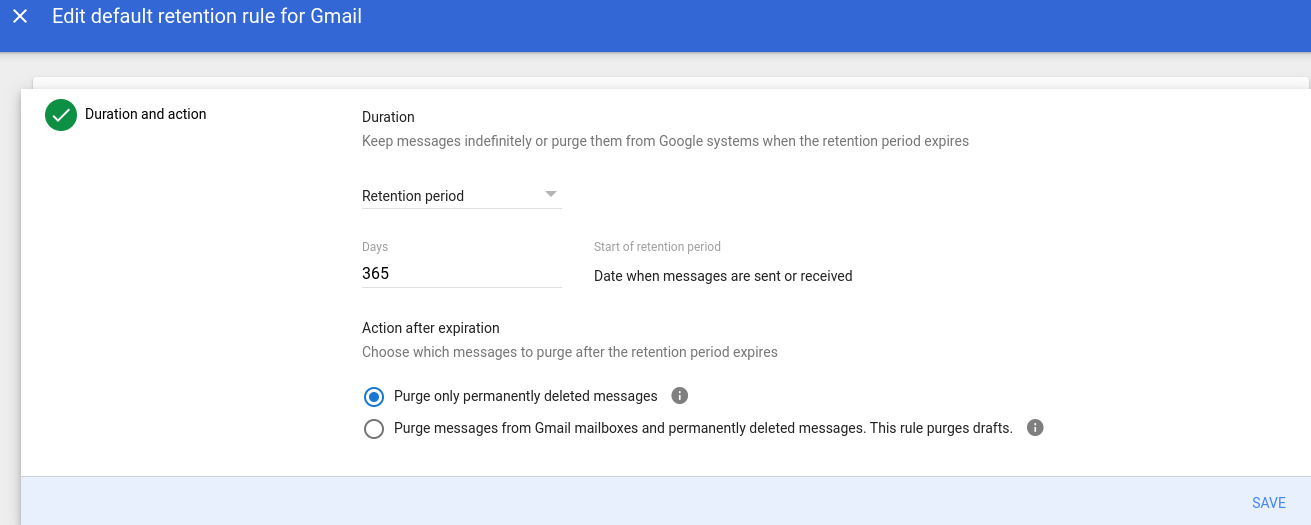Click the Keep messages indefinitely description text
Viewport: 1311px width, 525px height.
pyautogui.click(x=665, y=141)
